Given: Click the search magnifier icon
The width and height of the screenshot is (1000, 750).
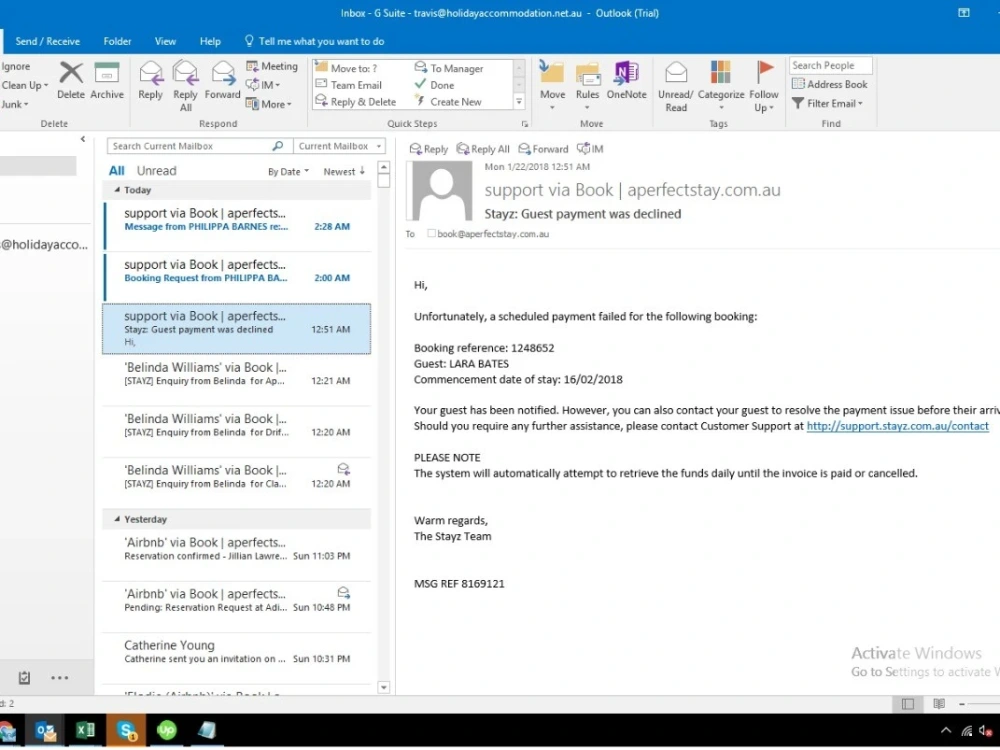Looking at the screenshot, I should point(277,146).
